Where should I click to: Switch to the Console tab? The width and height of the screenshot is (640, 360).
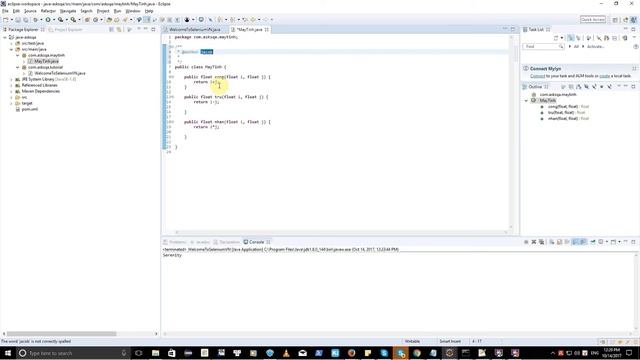click(256, 242)
